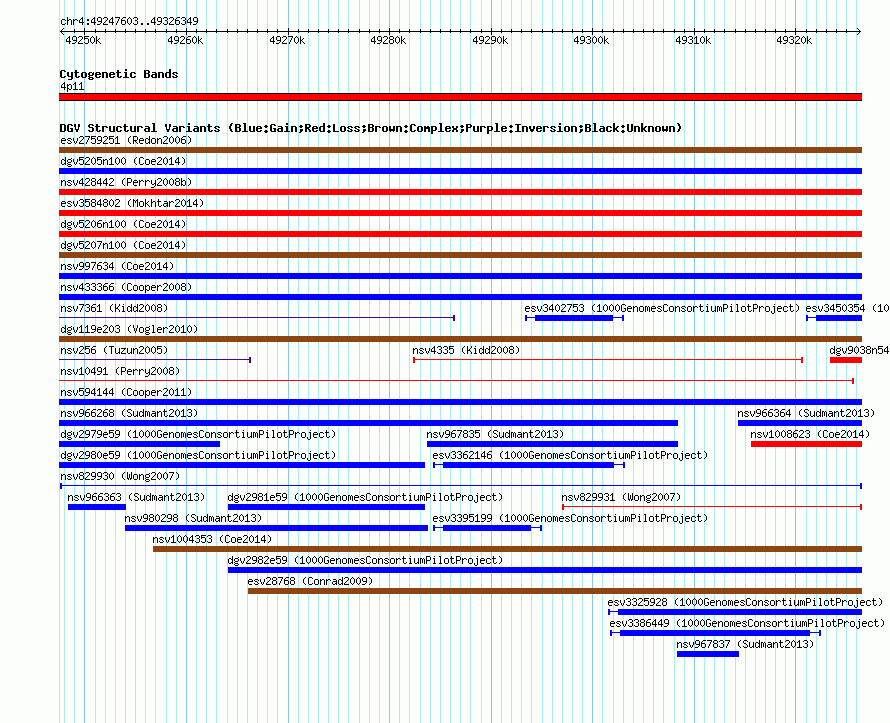Click the chr4:49247603..49326349 region label

click(129, 21)
